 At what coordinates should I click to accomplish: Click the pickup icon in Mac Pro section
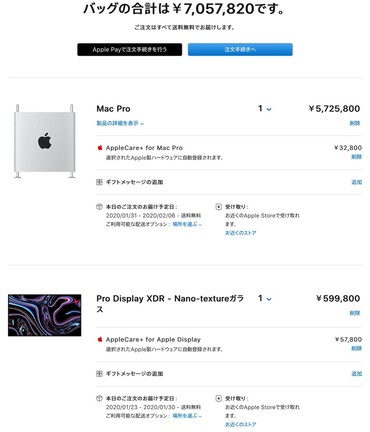pos(219,207)
